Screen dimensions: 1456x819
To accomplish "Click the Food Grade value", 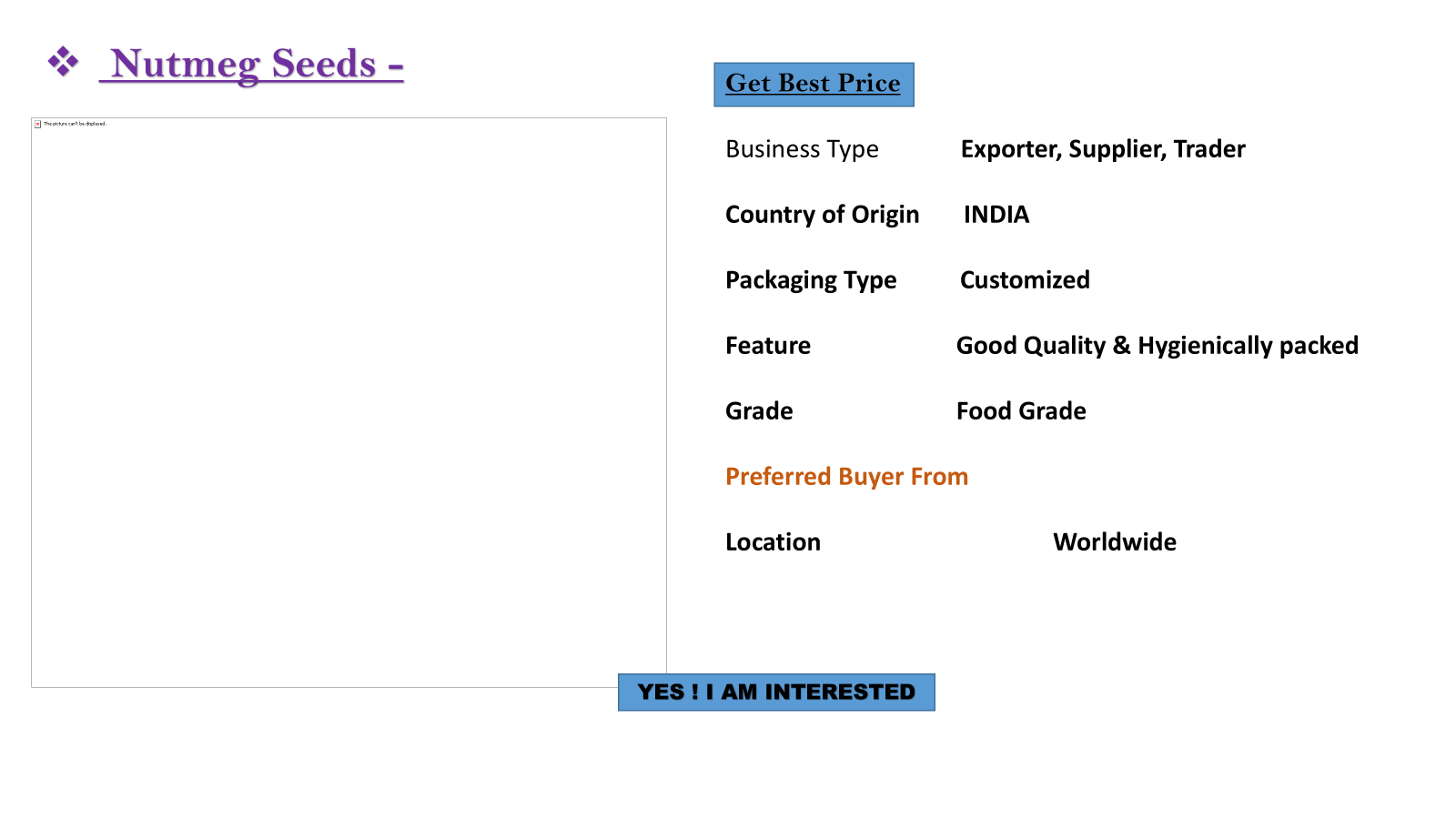I will pyautogui.click(x=1021, y=411).
